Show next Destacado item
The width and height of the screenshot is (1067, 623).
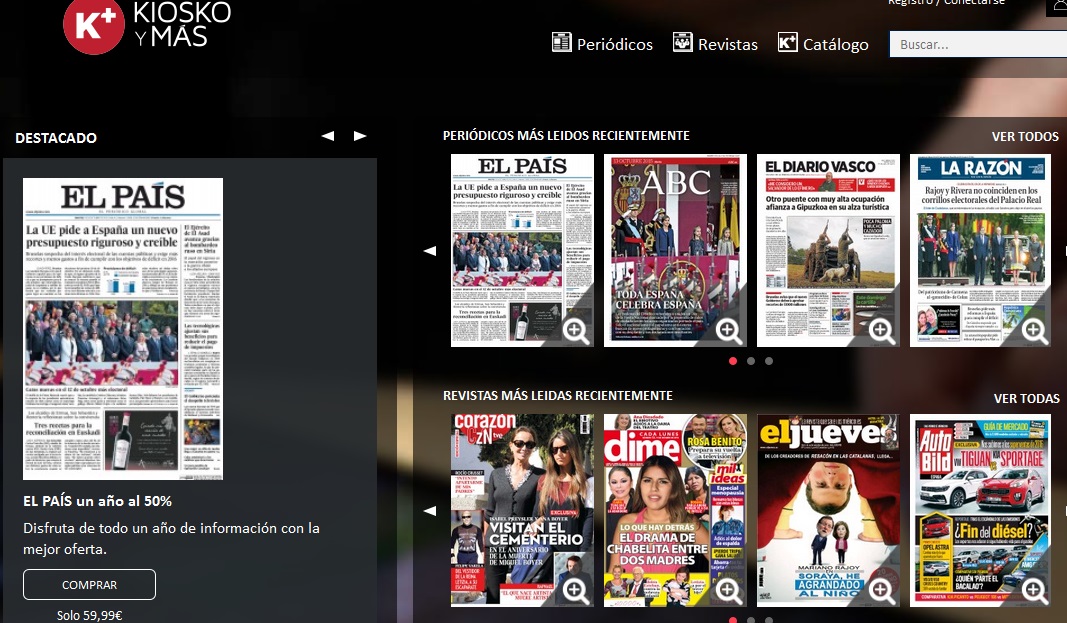click(360, 136)
